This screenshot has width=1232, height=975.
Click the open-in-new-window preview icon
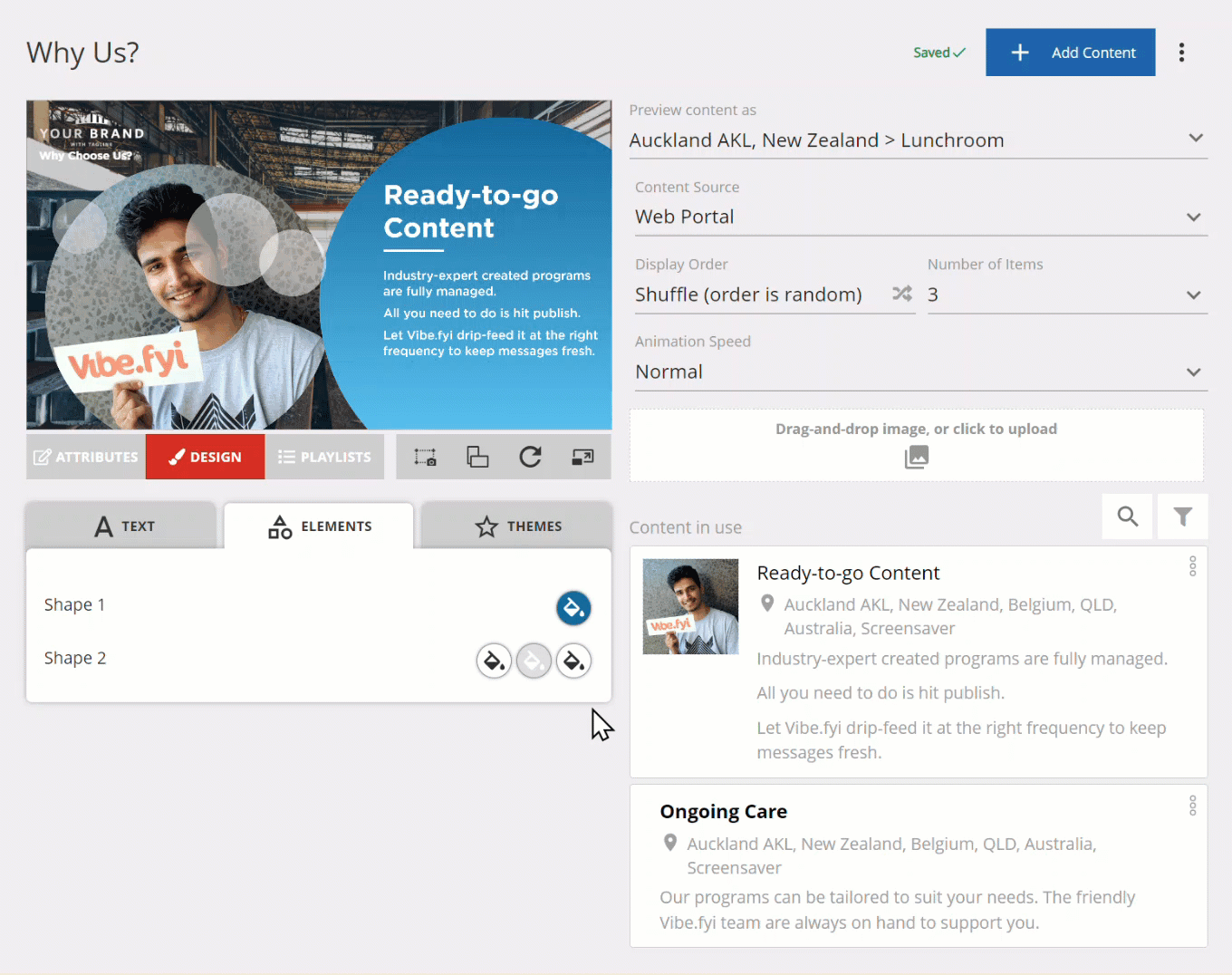tap(582, 457)
